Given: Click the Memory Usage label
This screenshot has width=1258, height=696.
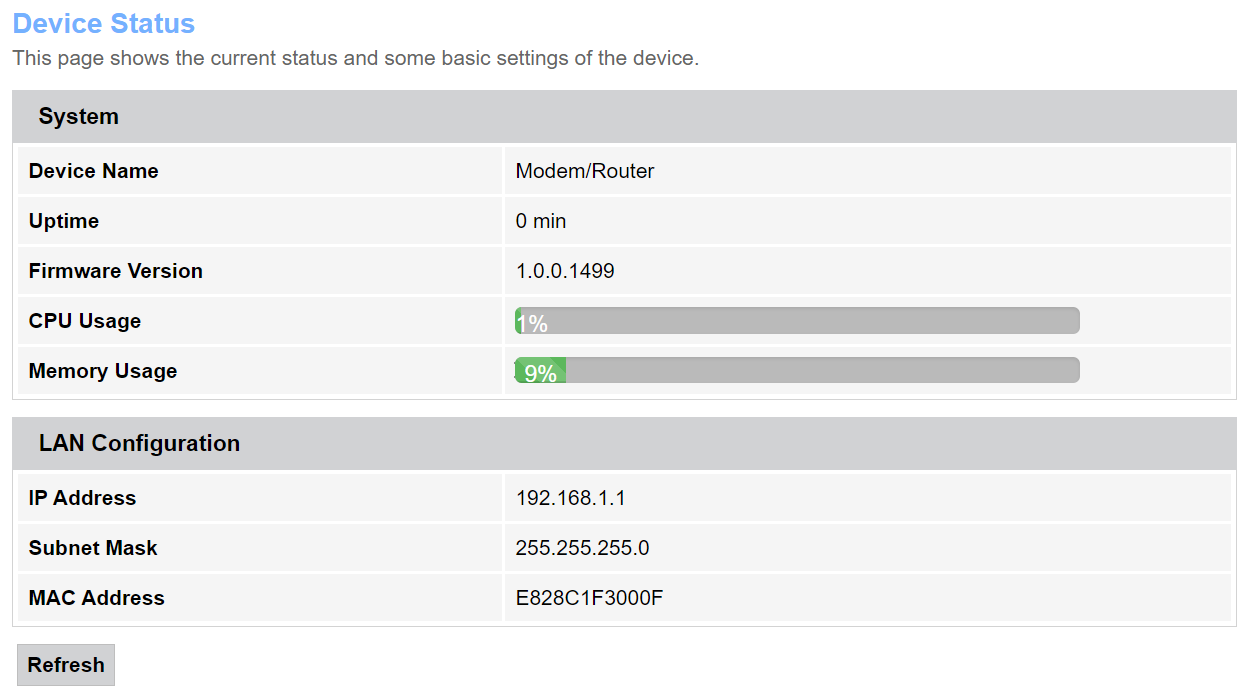Looking at the screenshot, I should tap(103, 371).
